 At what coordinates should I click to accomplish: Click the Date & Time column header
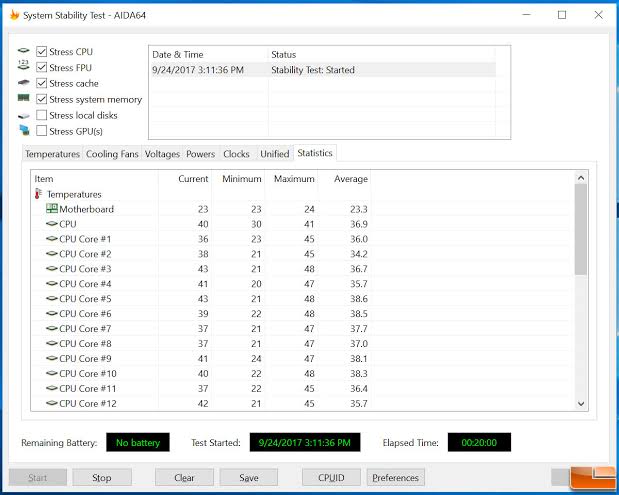click(208, 54)
